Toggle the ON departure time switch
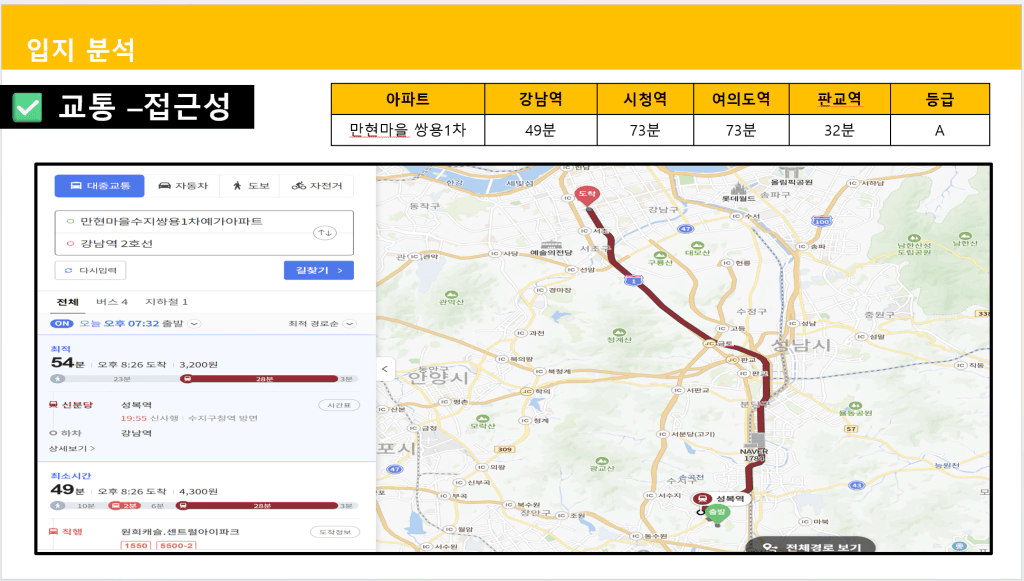This screenshot has height=581, width=1024. (62, 323)
